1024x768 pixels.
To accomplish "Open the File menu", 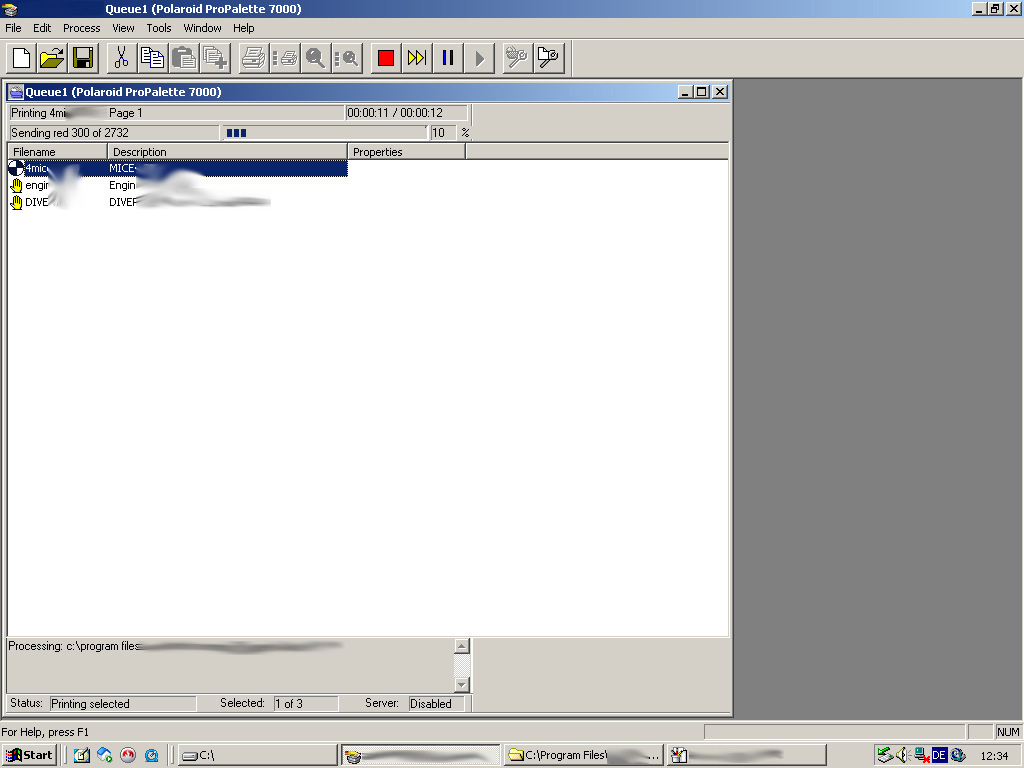I will (x=13, y=28).
